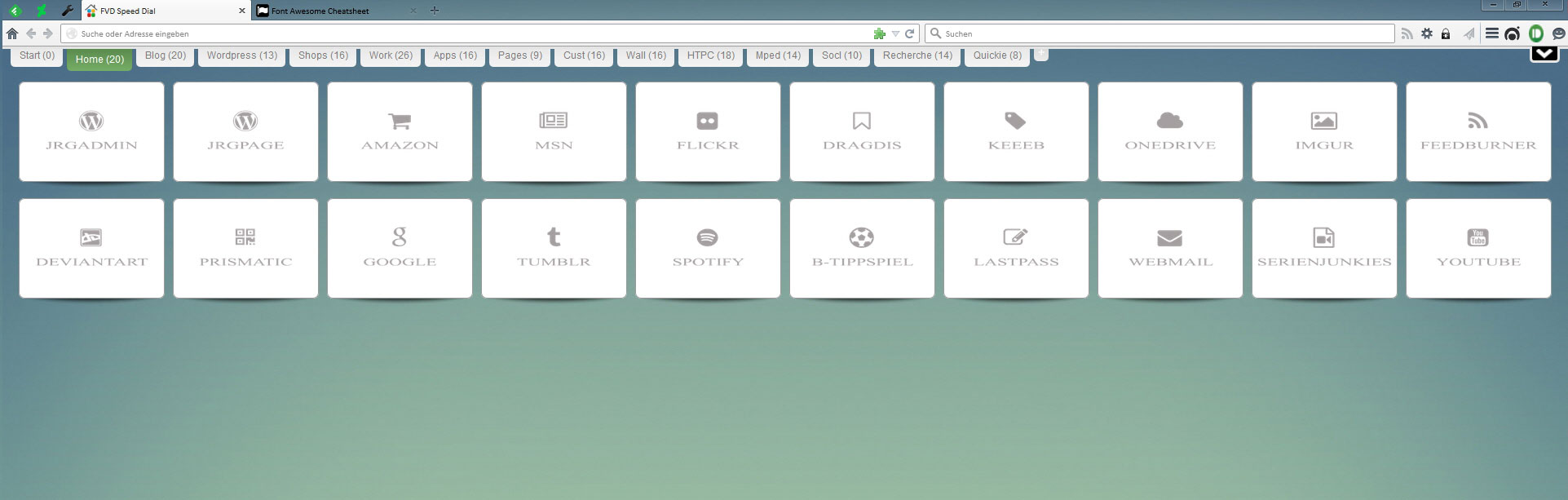Switch to the Socl (10) group
Viewport: 1568px width, 500px height.
click(841, 55)
